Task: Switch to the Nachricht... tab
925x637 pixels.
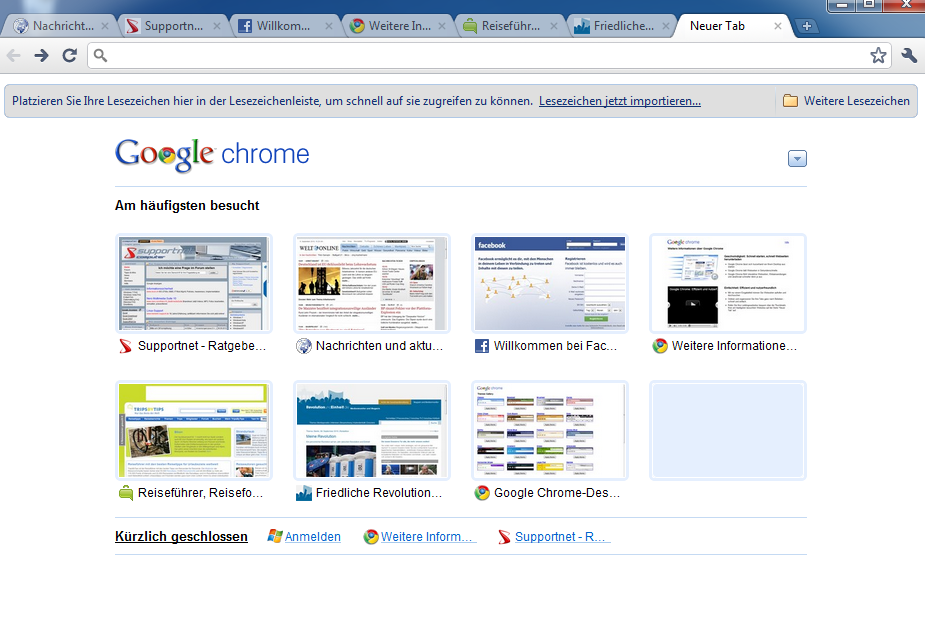Action: [62, 26]
